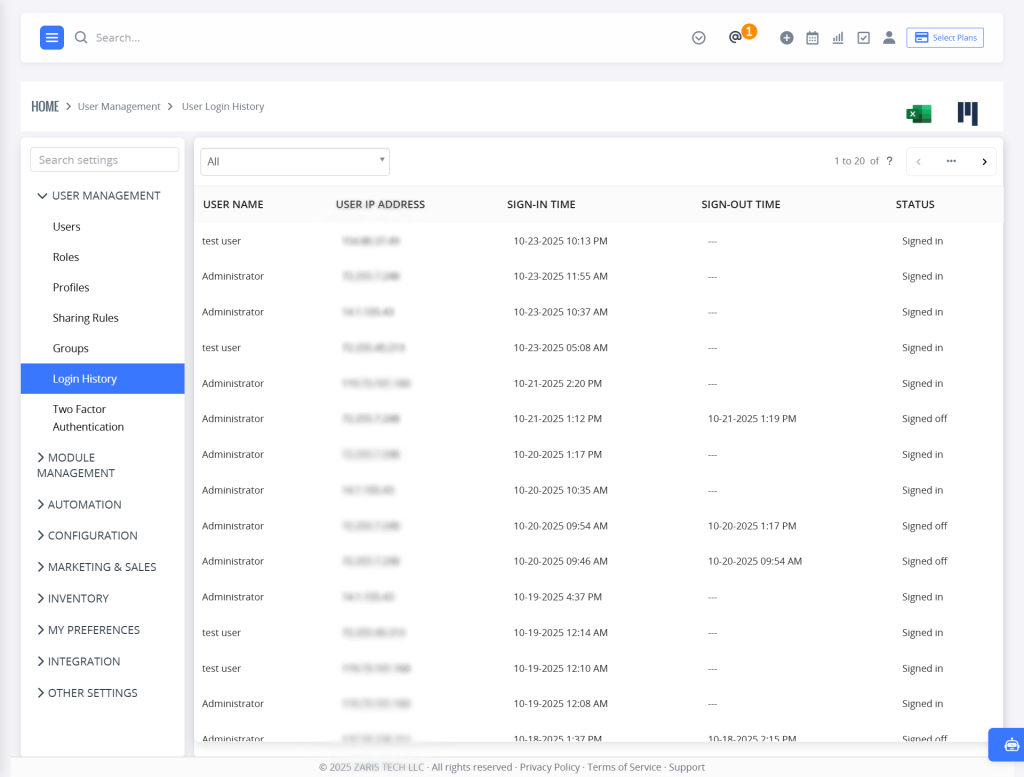Image resolution: width=1024 pixels, height=777 pixels.
Task: Open Profiles settings page
Action: coord(71,287)
